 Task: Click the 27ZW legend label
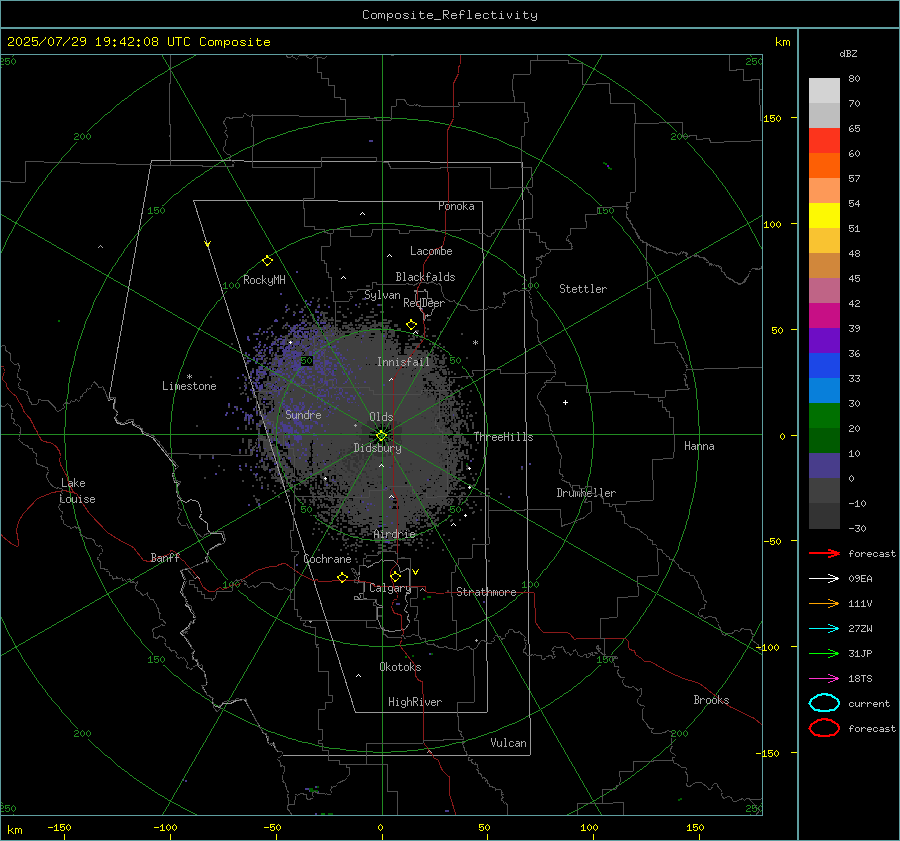(860, 629)
